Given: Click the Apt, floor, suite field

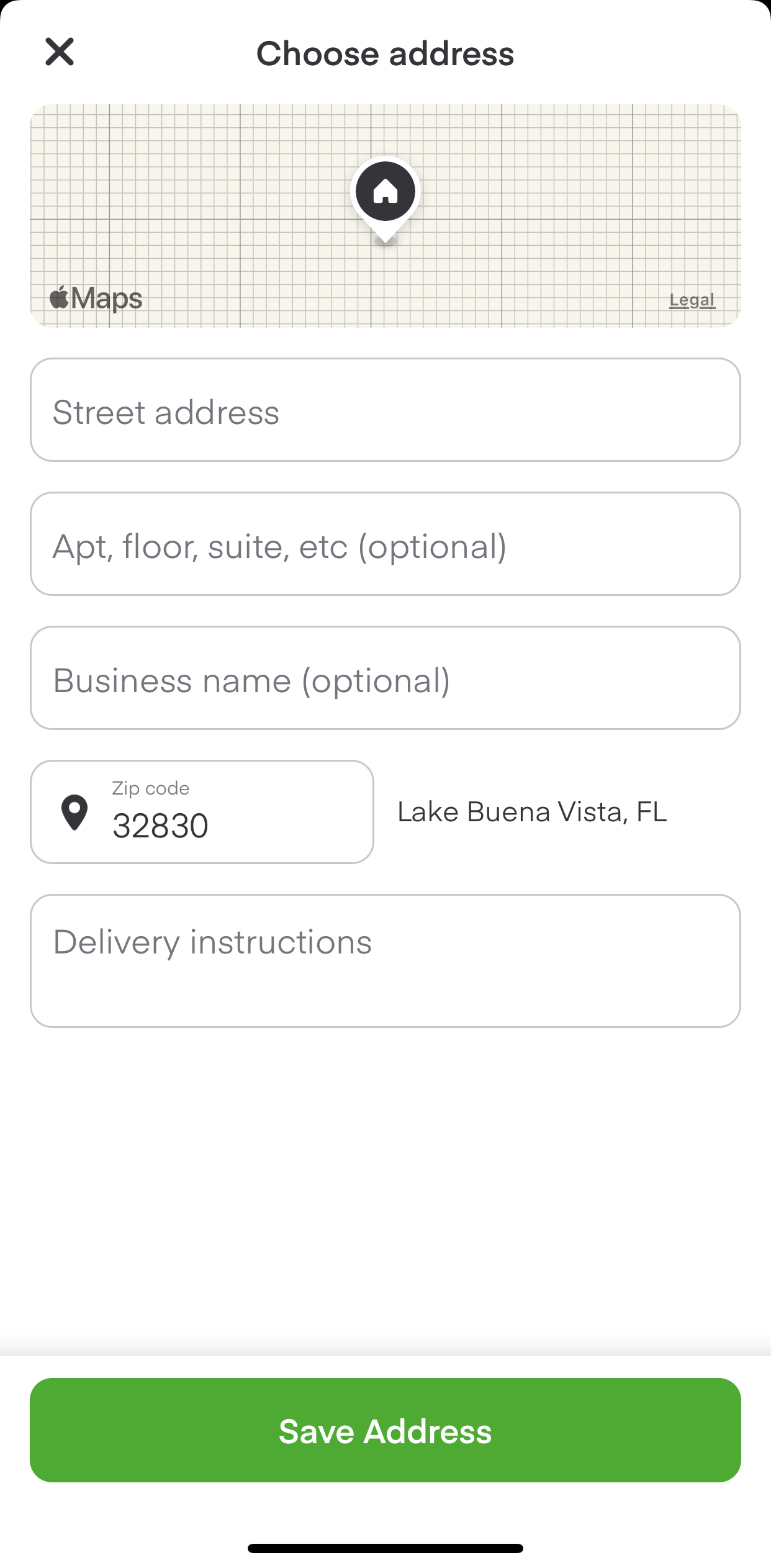Looking at the screenshot, I should pyautogui.click(x=385, y=544).
